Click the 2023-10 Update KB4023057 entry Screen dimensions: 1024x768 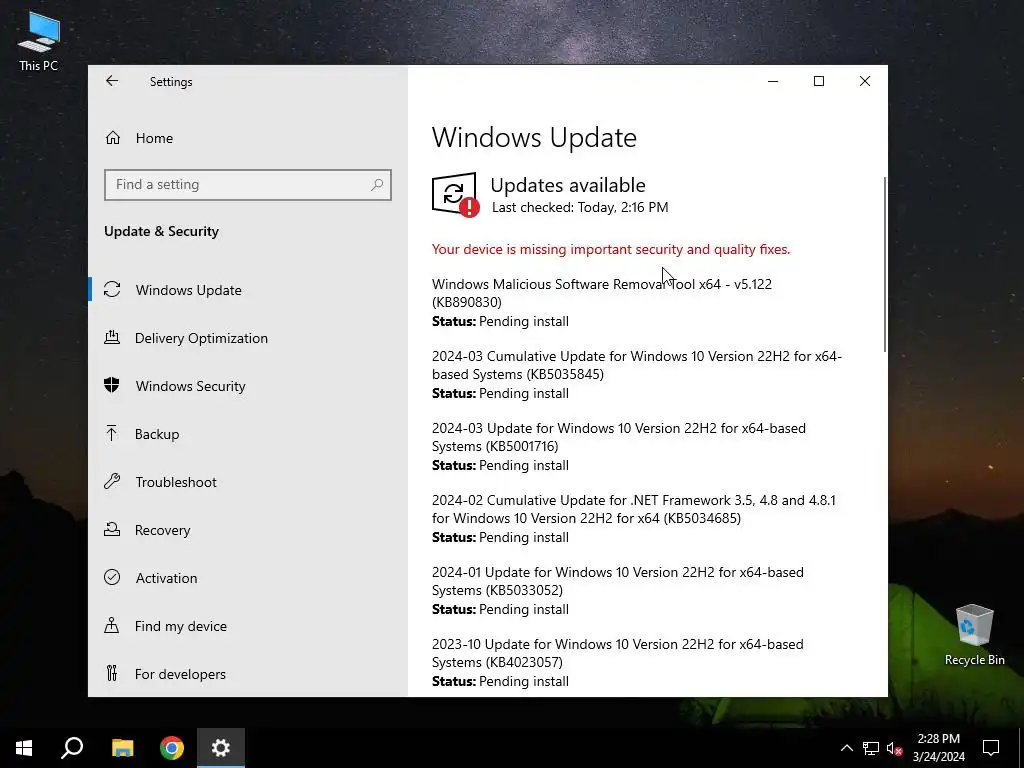point(618,652)
